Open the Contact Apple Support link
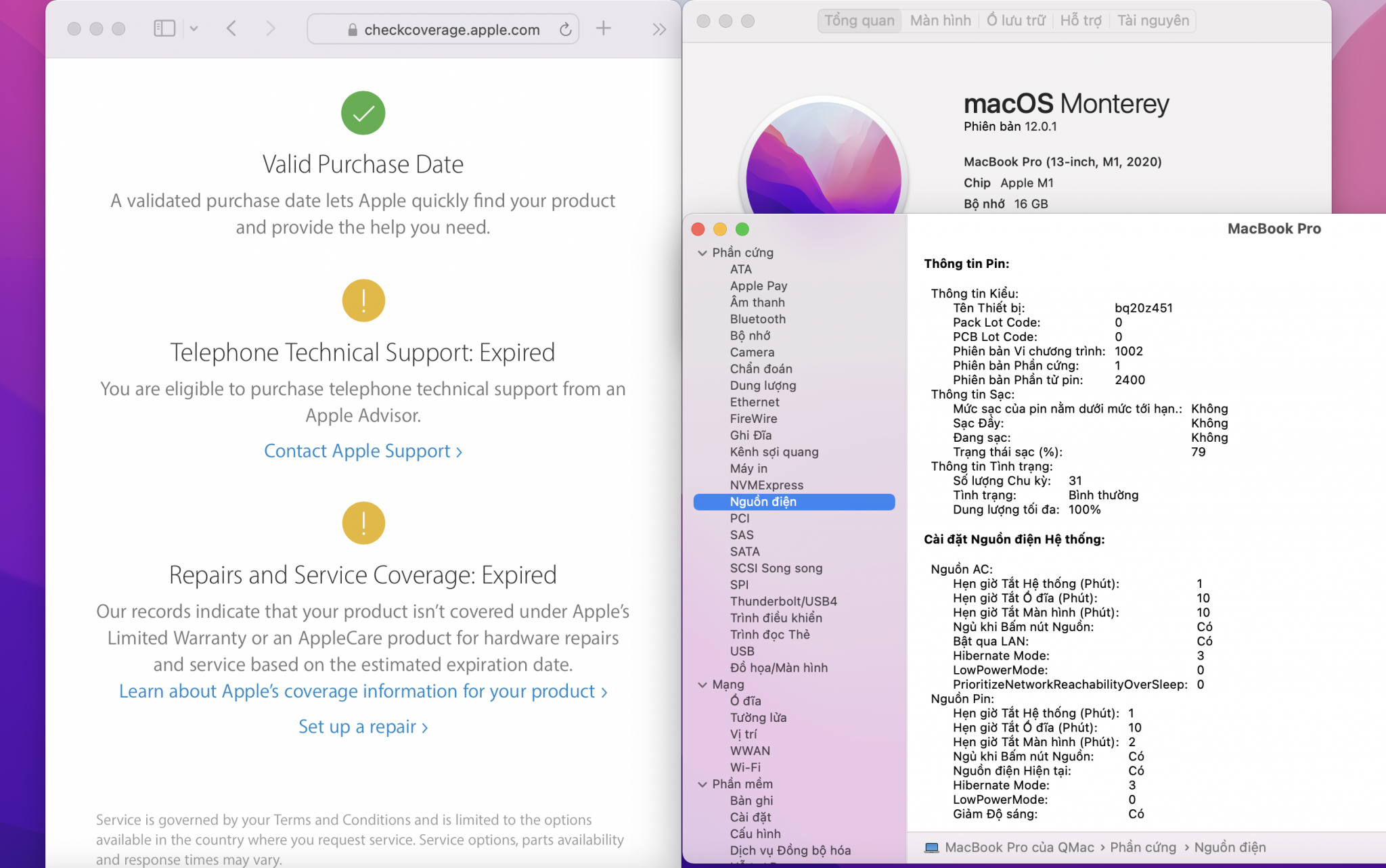Image resolution: width=1386 pixels, height=868 pixels. coord(363,451)
